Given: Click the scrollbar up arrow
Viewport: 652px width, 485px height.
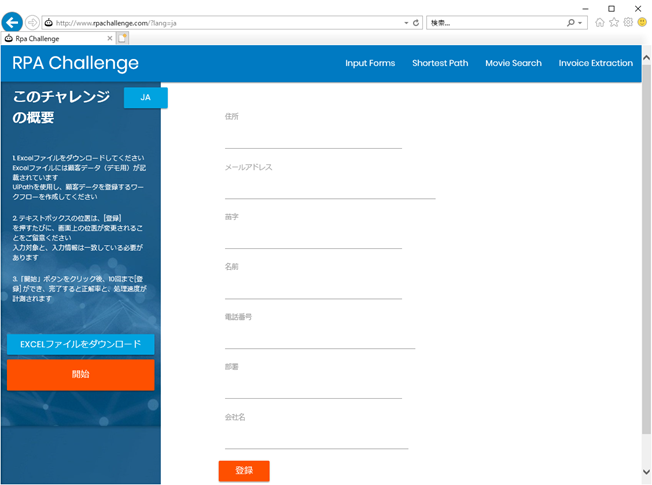Looking at the screenshot, I should tap(646, 58).
